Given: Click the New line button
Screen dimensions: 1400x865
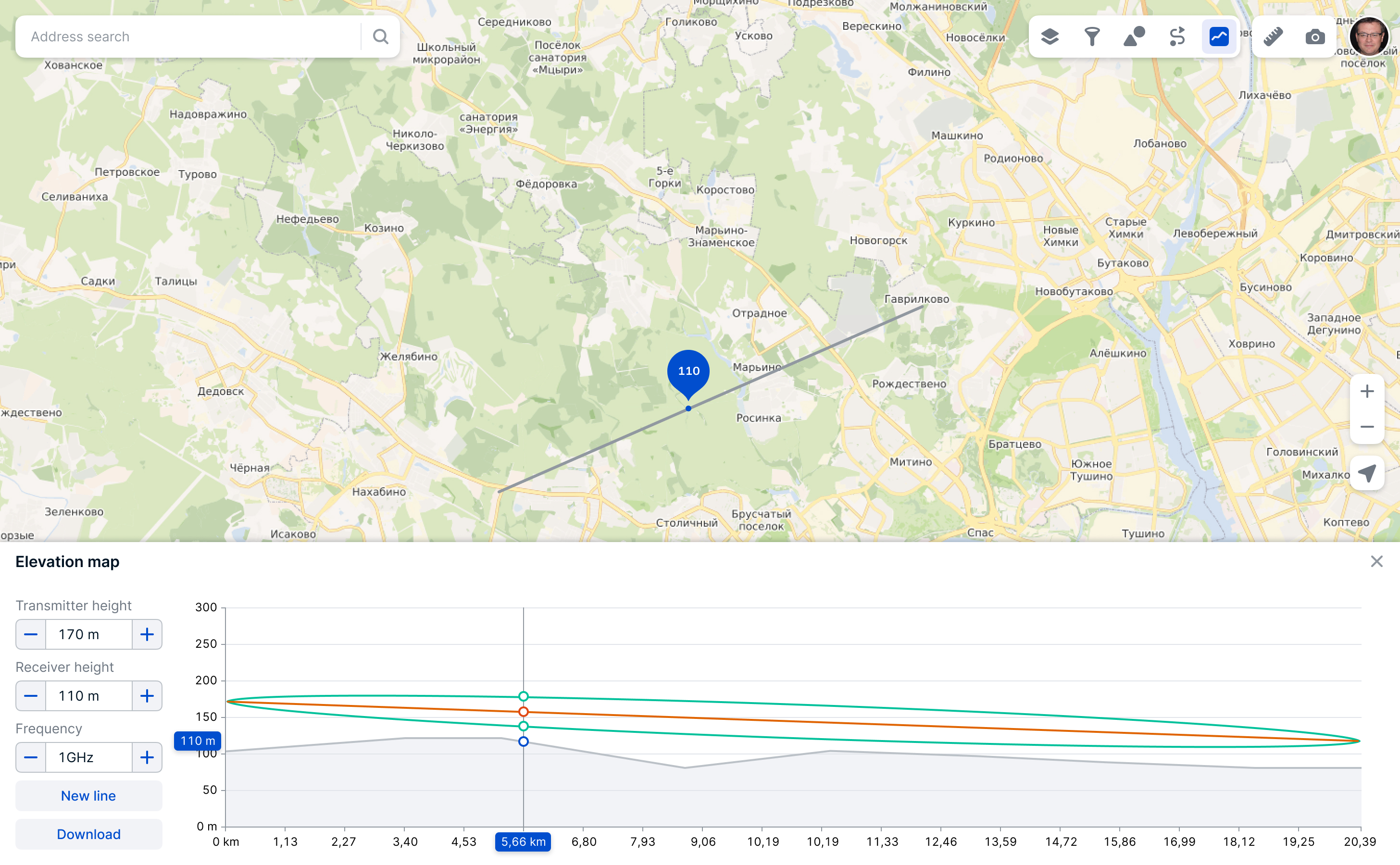Looking at the screenshot, I should pos(89,796).
